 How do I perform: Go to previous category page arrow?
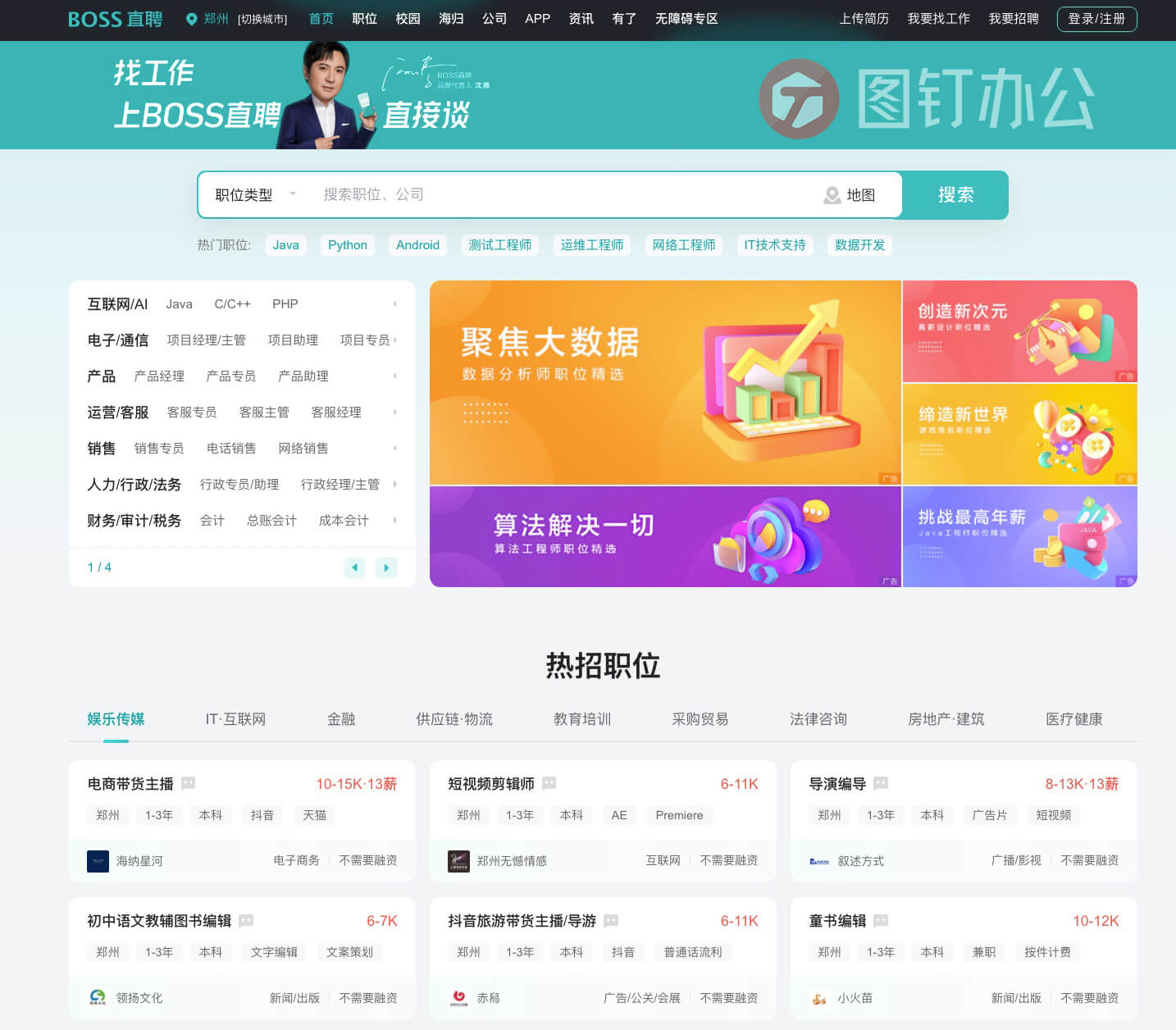point(354,567)
